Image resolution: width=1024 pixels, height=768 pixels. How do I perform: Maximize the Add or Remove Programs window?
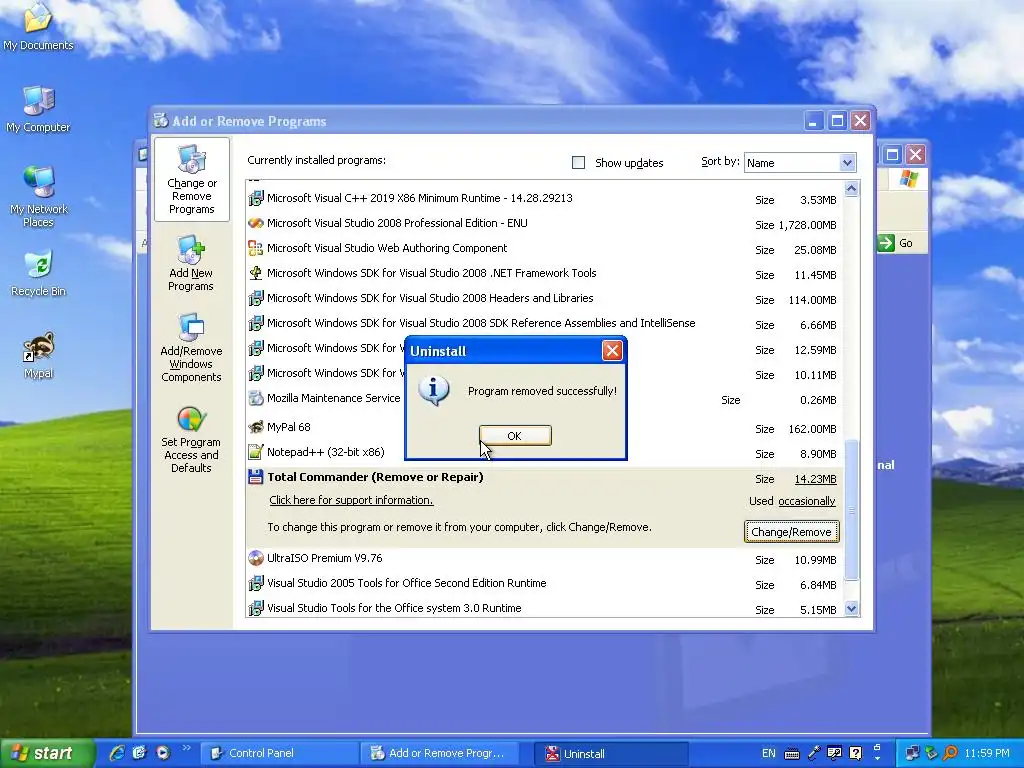tap(837, 121)
